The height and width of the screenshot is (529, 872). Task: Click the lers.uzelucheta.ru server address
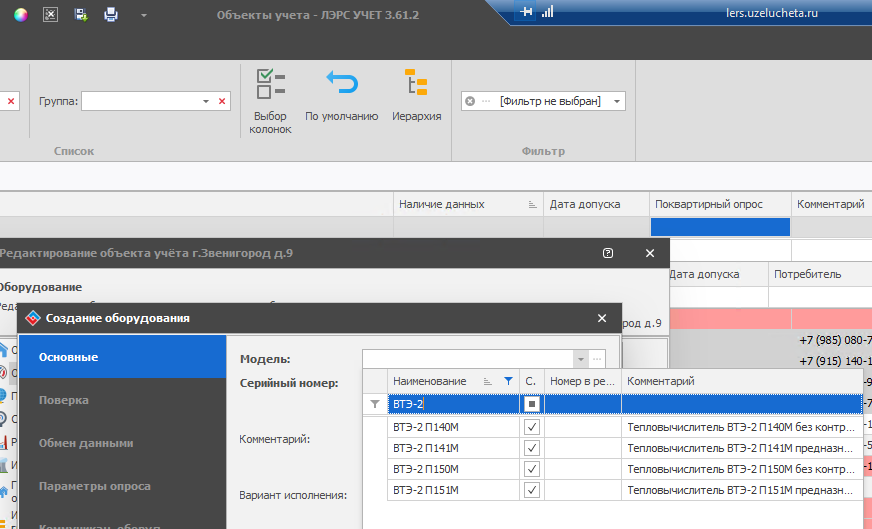771,13
